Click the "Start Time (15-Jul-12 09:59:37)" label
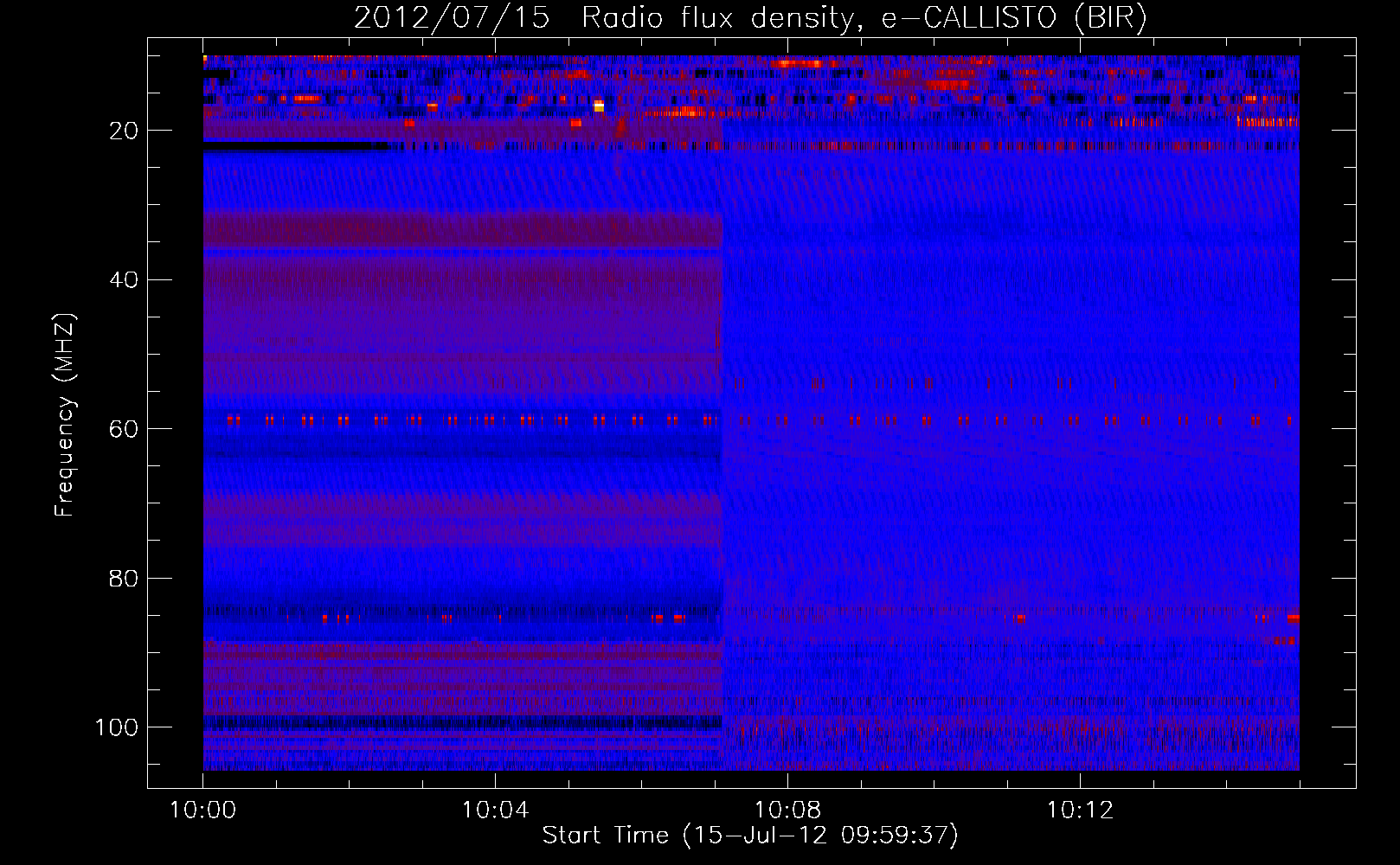The width and height of the screenshot is (1400, 865). pyautogui.click(x=750, y=836)
